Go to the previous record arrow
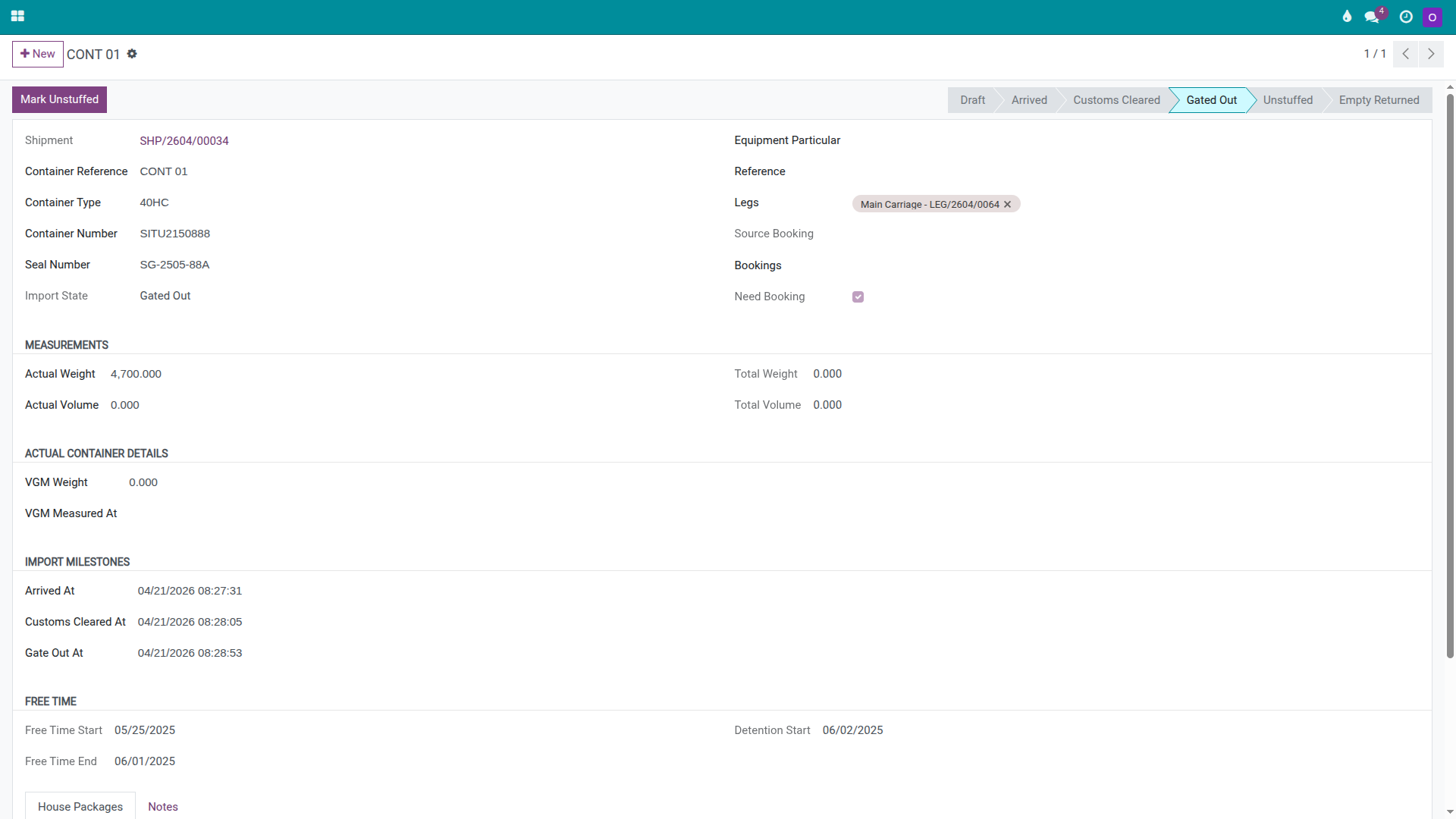1456x819 pixels. tap(1405, 54)
